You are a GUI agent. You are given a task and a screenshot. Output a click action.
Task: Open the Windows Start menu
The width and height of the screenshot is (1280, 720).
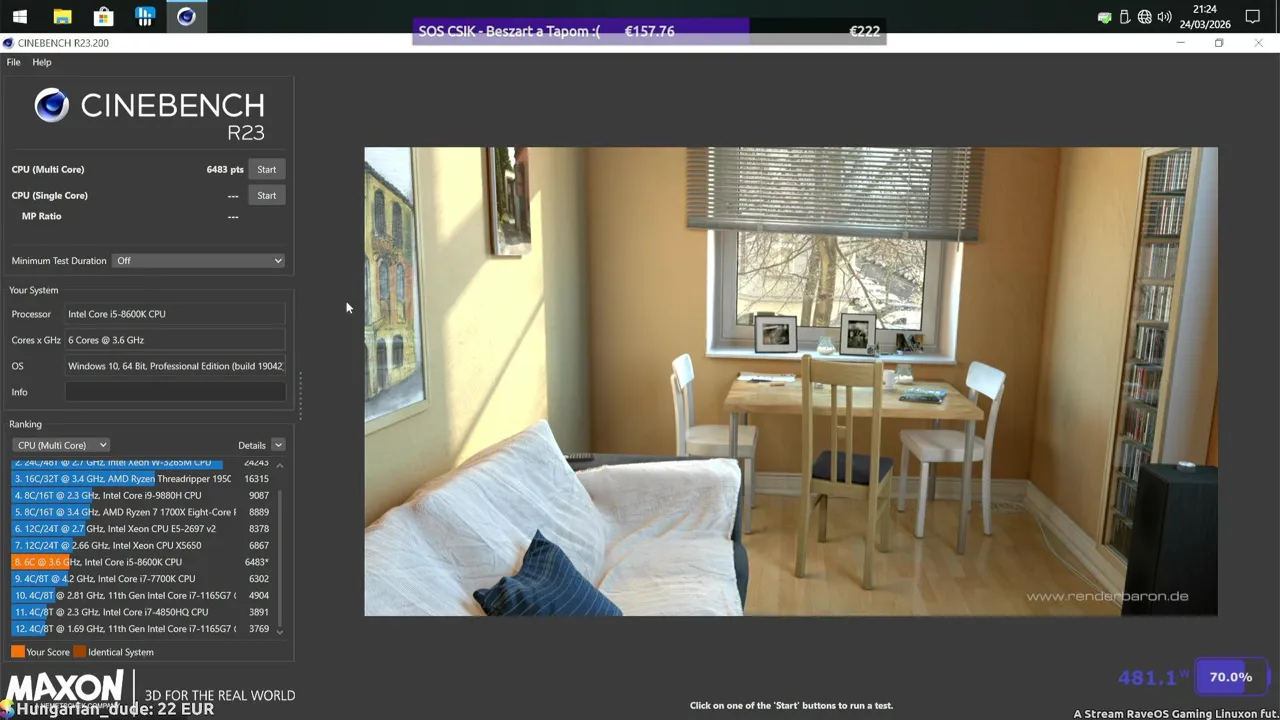click(x=19, y=16)
